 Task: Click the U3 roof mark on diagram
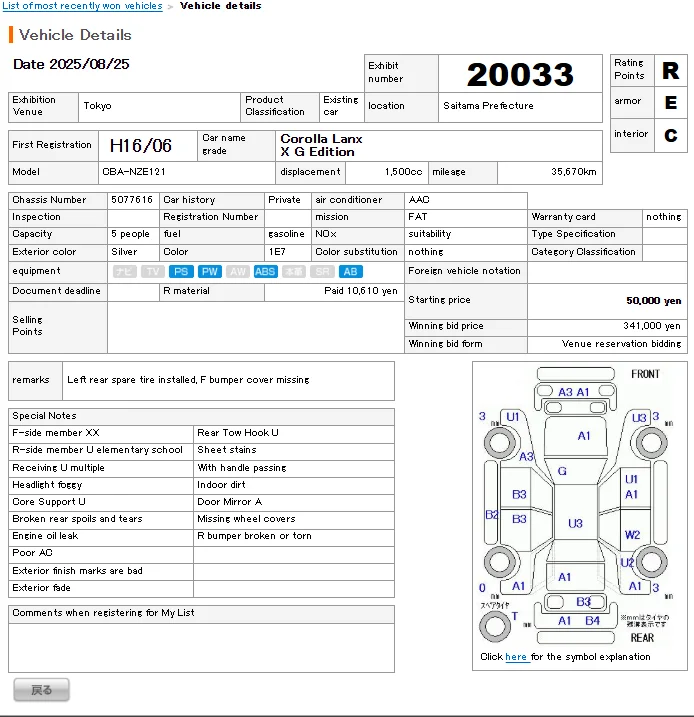pyautogui.click(x=575, y=523)
